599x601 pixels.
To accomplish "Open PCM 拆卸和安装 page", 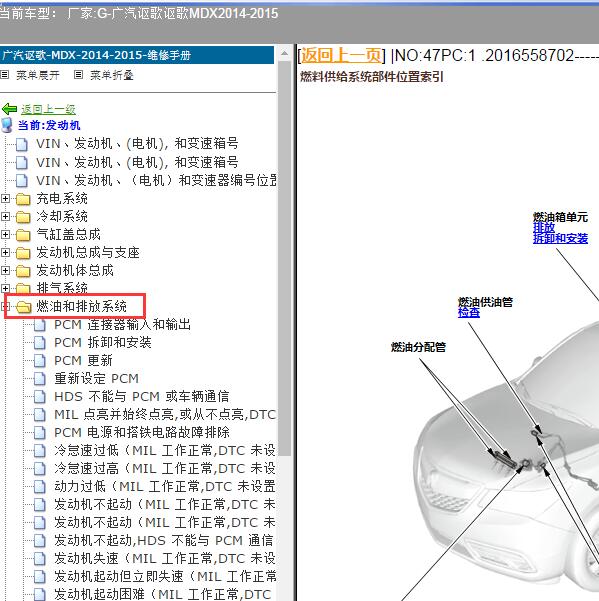I will click(103, 343).
